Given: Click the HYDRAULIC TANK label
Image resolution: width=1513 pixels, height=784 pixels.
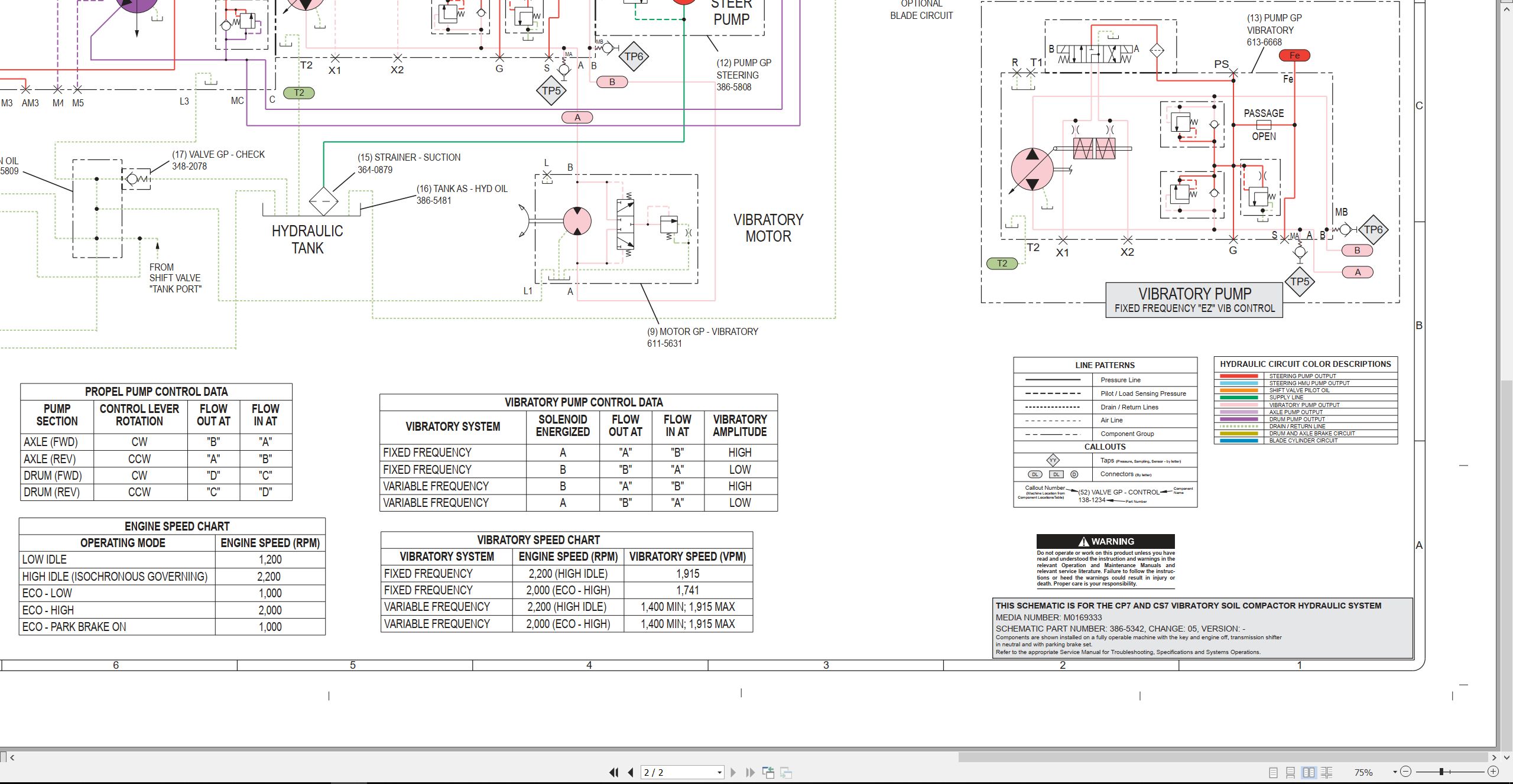Looking at the screenshot, I should point(307,239).
